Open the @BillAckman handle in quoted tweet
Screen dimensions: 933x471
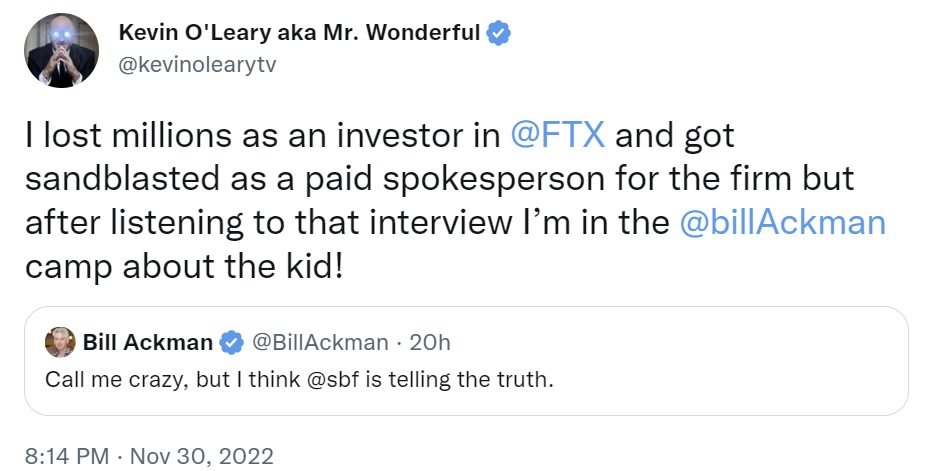click(x=320, y=343)
